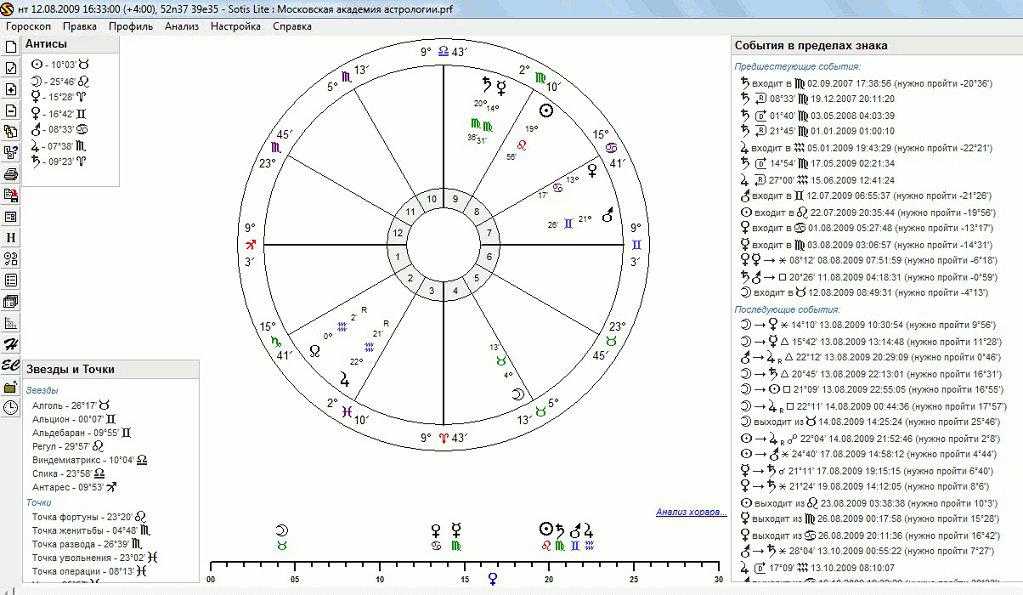Image resolution: width=1023 pixels, height=595 pixels.
Task: Select the Альдебаран - 09°55' star row
Action: 82,433
